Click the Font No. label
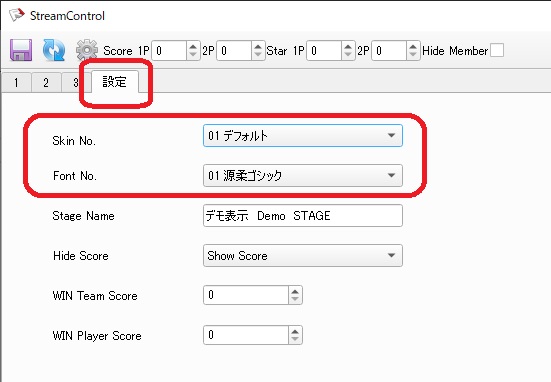The height and width of the screenshot is (382, 551). click(75, 176)
